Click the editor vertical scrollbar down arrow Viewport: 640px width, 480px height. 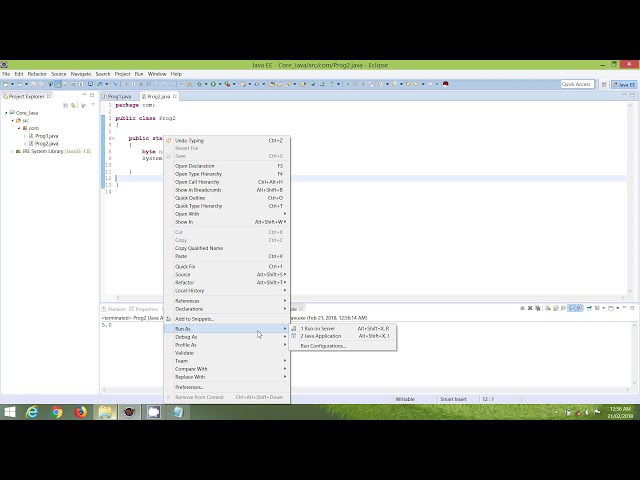[x=630, y=291]
